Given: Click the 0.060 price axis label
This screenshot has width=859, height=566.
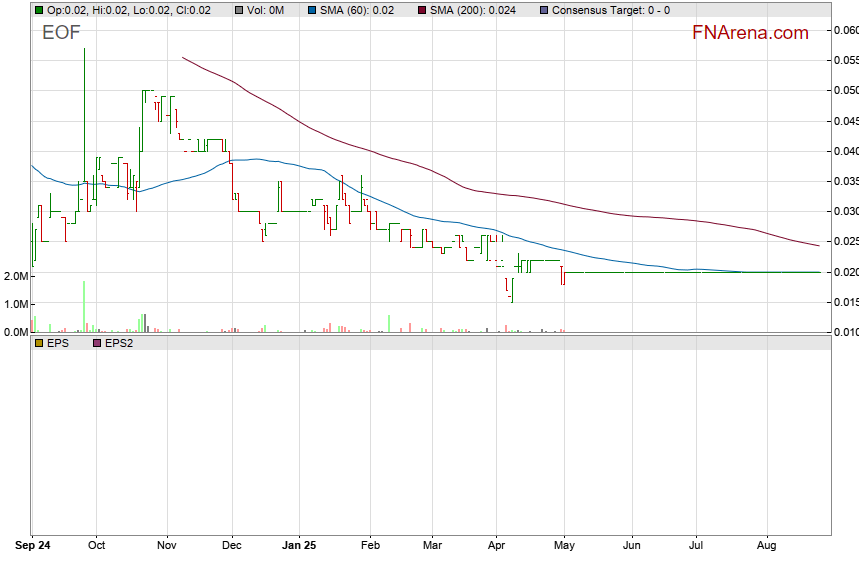Looking at the screenshot, I should pyautogui.click(x=845, y=30).
